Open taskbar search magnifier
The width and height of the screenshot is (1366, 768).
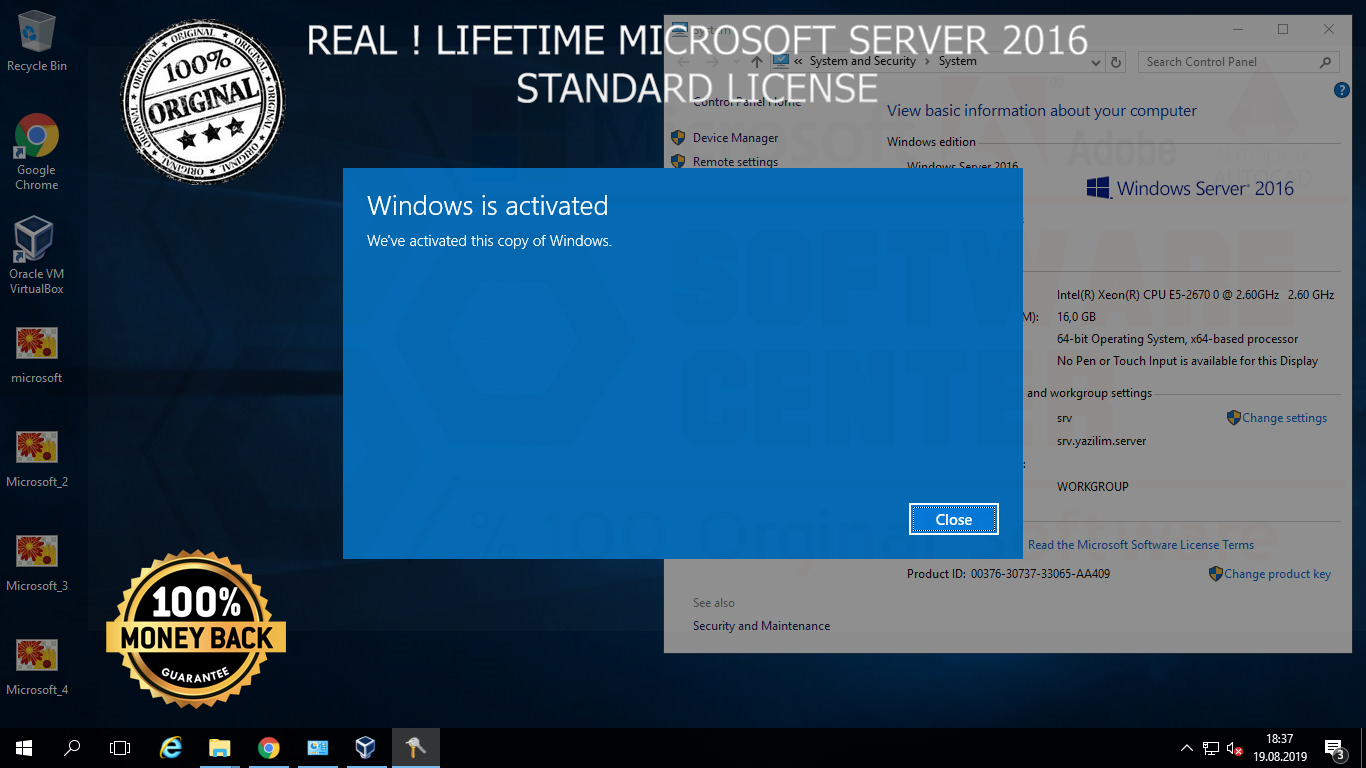pyautogui.click(x=72, y=748)
